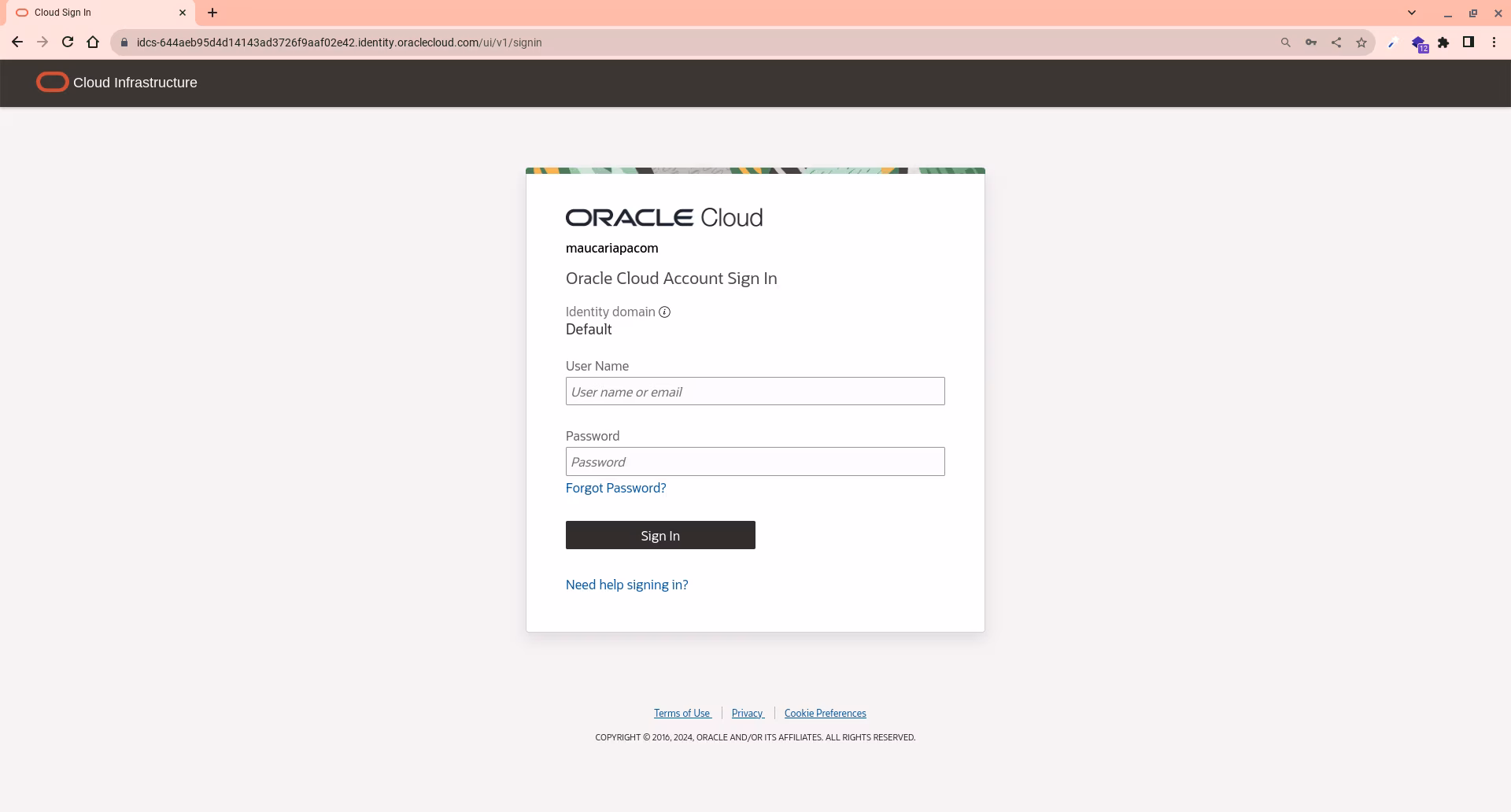Open Need help signing in? link
The image size is (1511, 812).
coord(626,585)
